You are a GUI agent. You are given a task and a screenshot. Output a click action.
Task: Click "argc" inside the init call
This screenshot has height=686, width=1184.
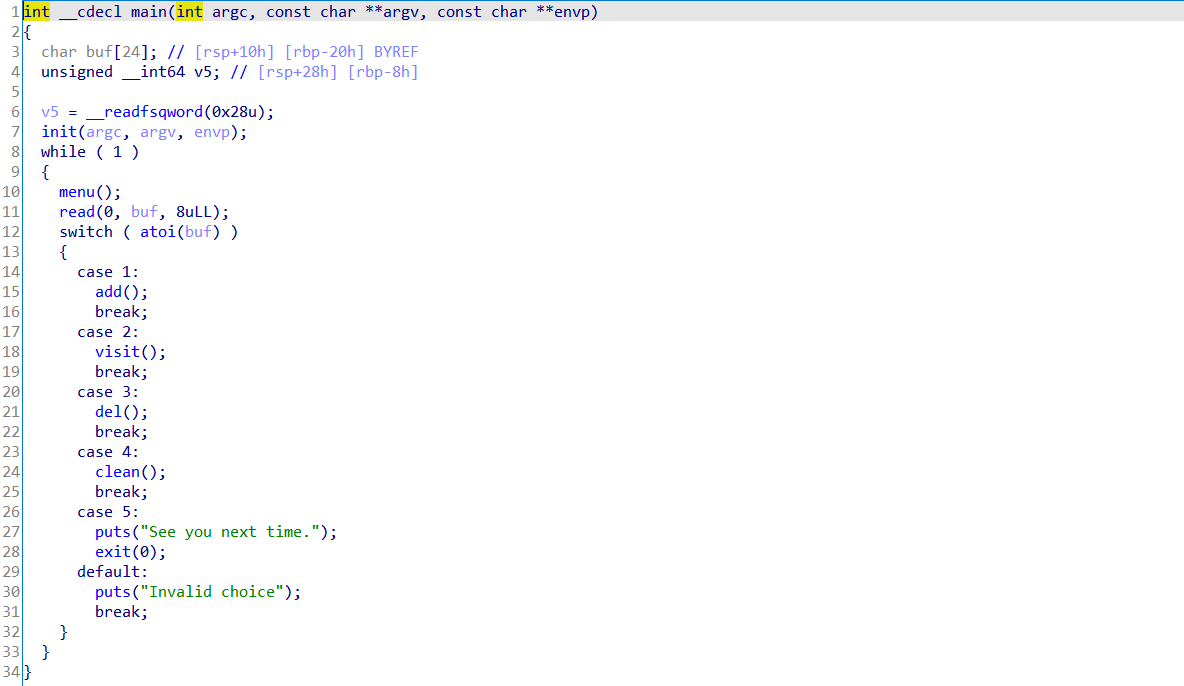[x=103, y=132]
